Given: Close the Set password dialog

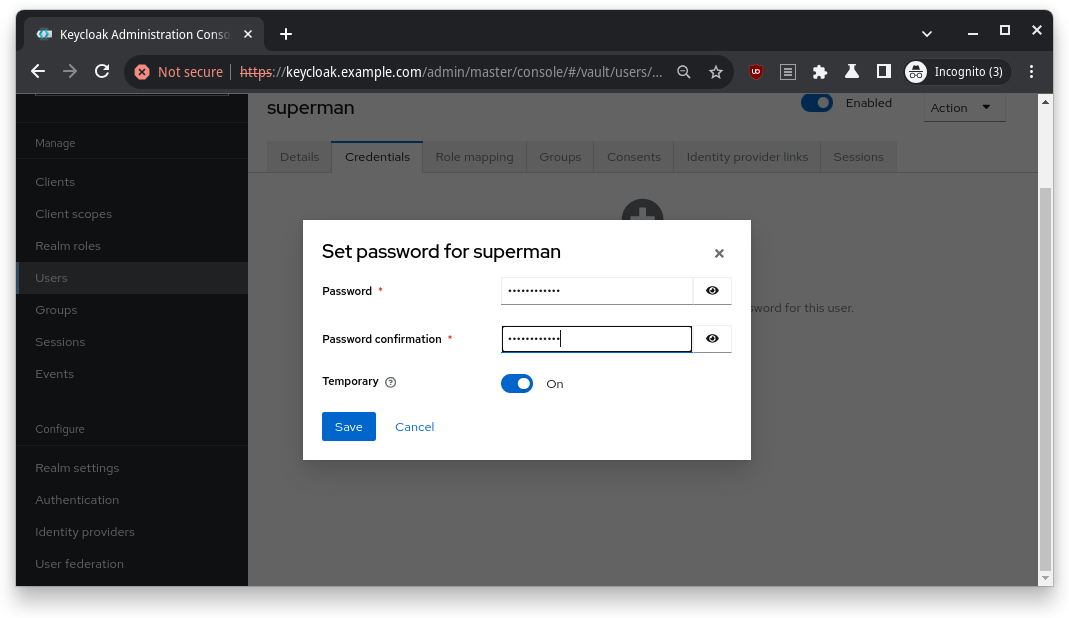Looking at the screenshot, I should click(719, 253).
